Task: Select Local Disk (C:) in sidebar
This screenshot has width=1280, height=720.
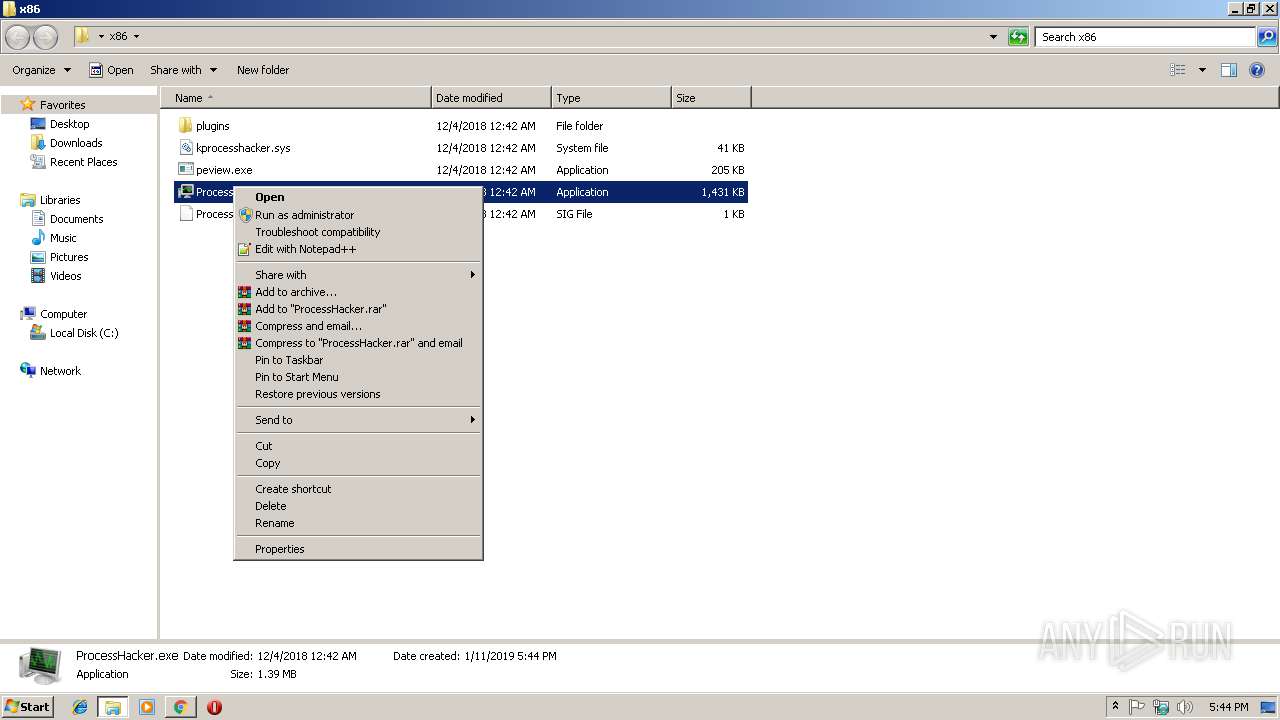Action: [84, 333]
